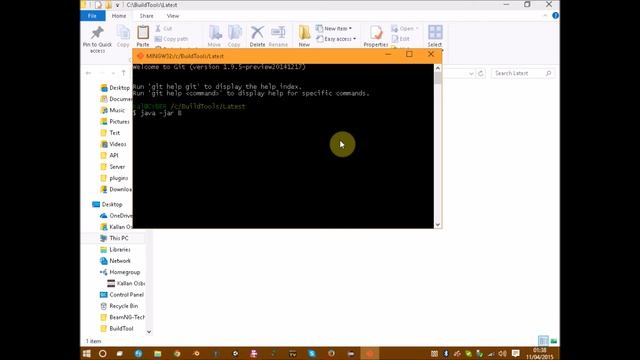Screen dimensions: 640x360
Task: Click Copy path in the ribbon
Action: click(171, 39)
